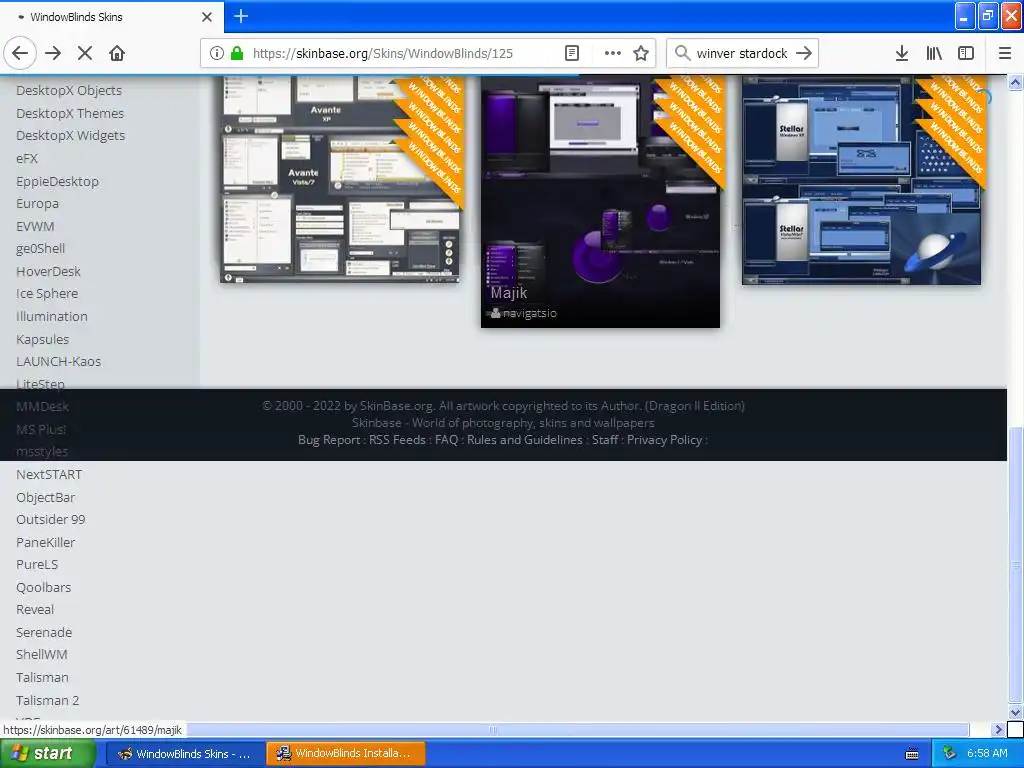Image resolution: width=1024 pixels, height=768 pixels.
Task: Open the Stellar skin thumbnail
Action: pyautogui.click(x=861, y=180)
